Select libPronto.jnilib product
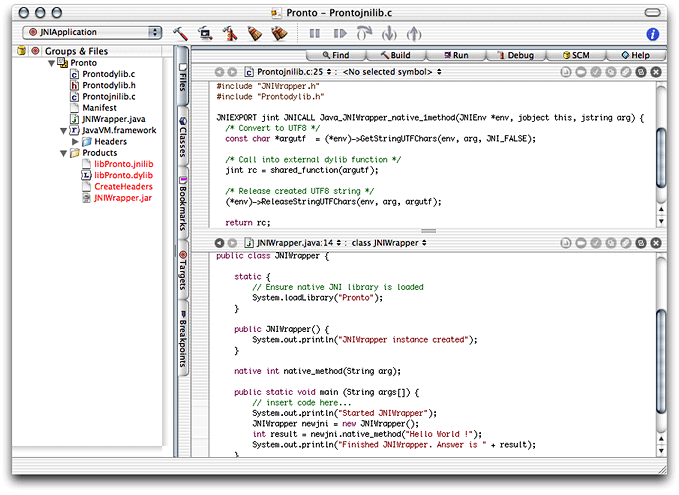Image resolution: width=679 pixels, height=495 pixels. click(x=118, y=164)
